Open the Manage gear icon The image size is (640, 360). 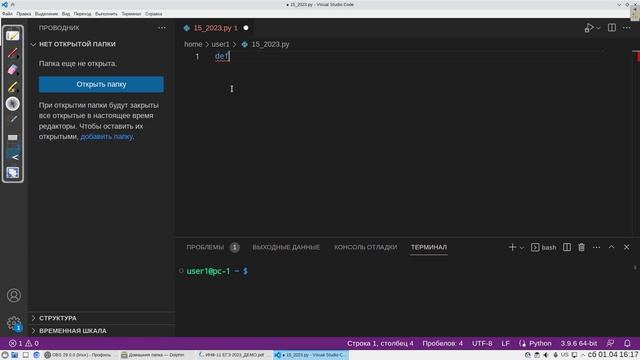(x=13, y=323)
